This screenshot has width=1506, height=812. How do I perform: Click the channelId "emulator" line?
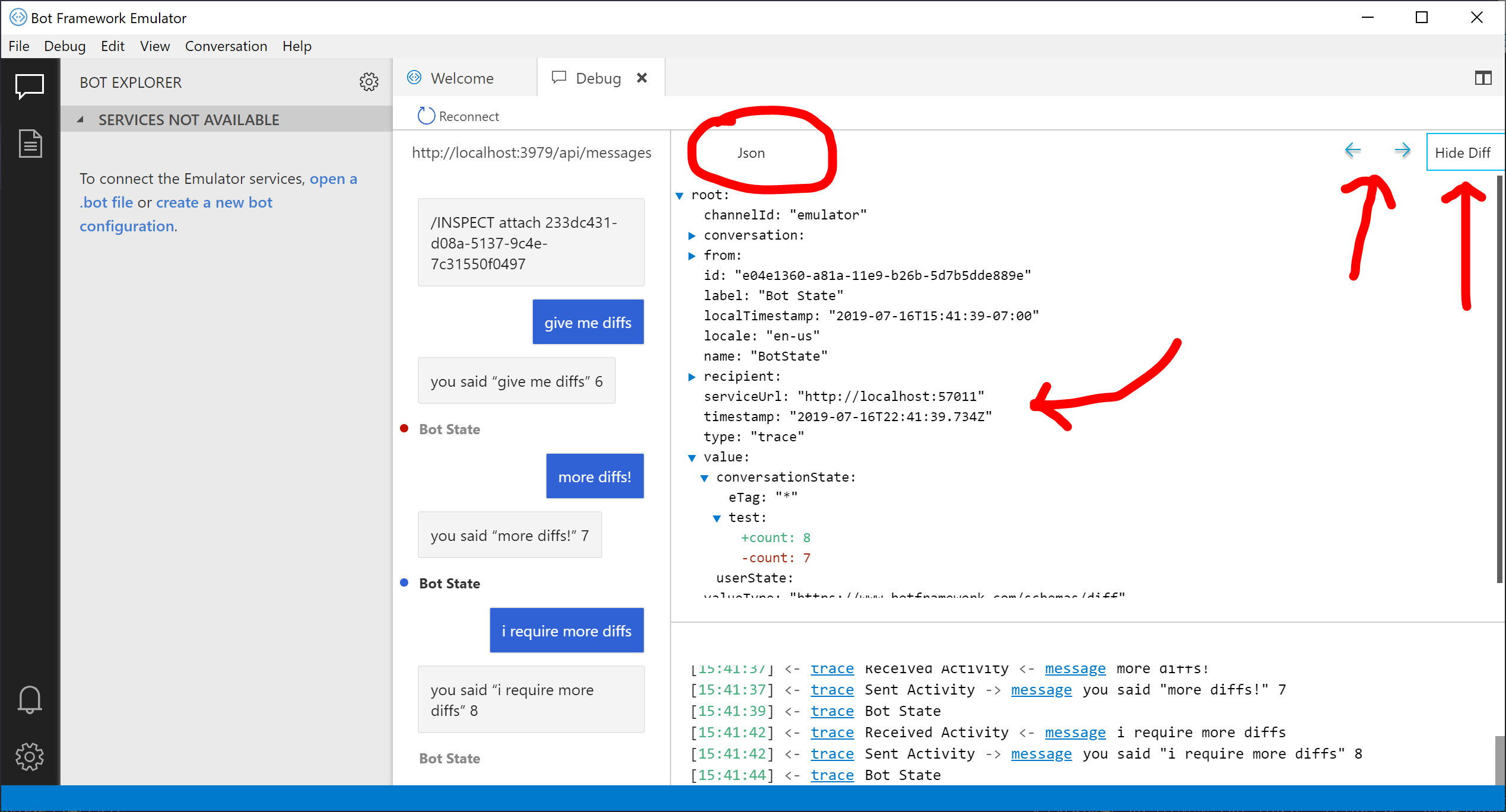tap(784, 215)
